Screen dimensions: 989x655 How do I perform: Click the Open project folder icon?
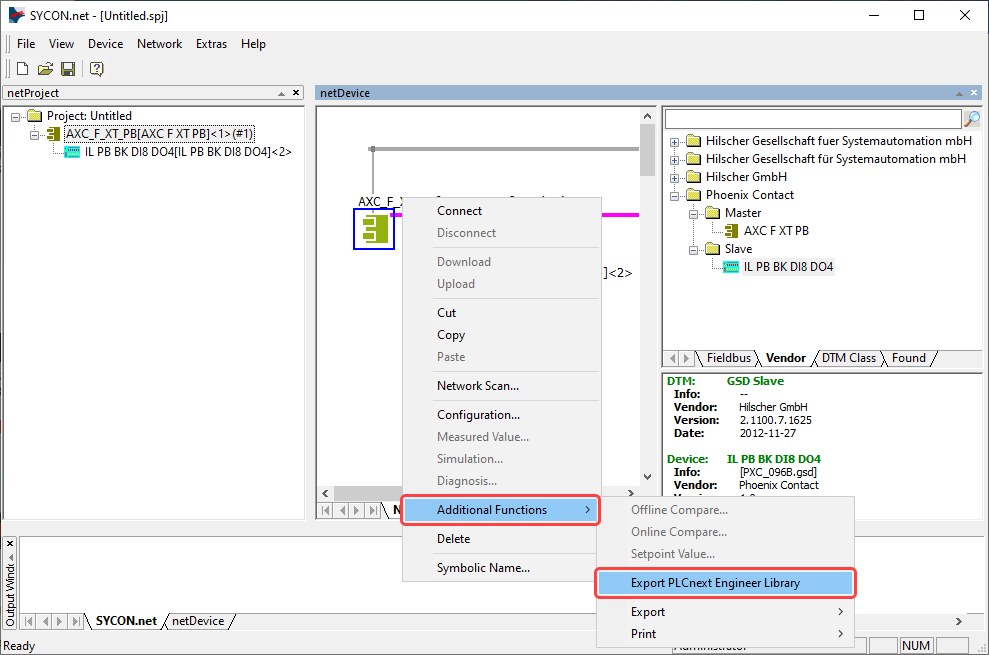click(x=45, y=69)
